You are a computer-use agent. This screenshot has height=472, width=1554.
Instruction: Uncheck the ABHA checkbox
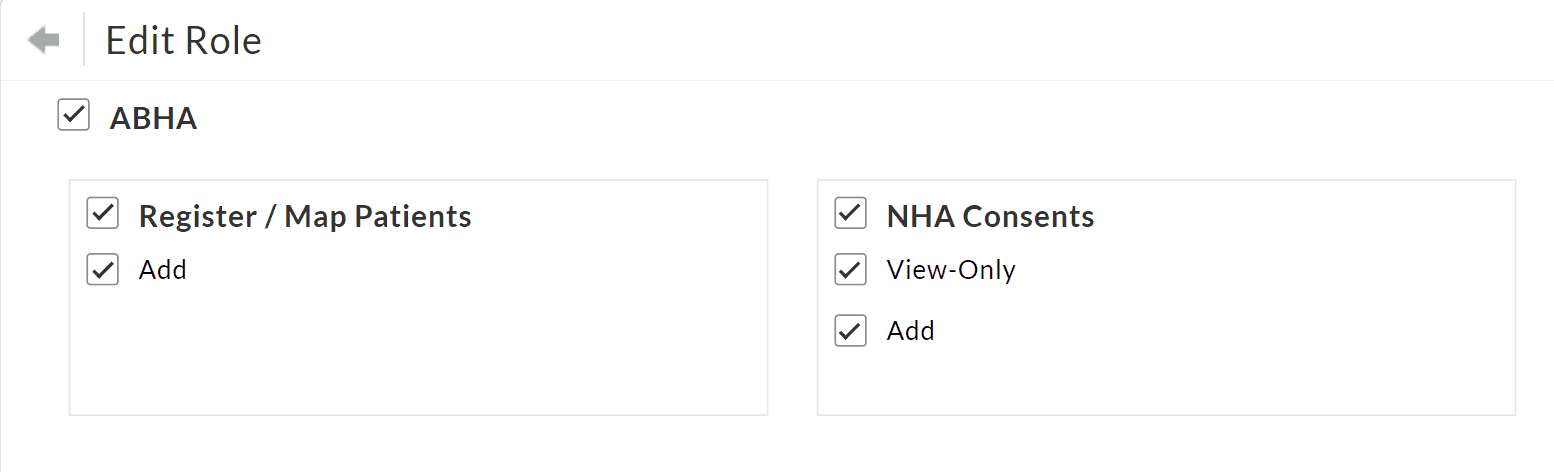pos(74,115)
